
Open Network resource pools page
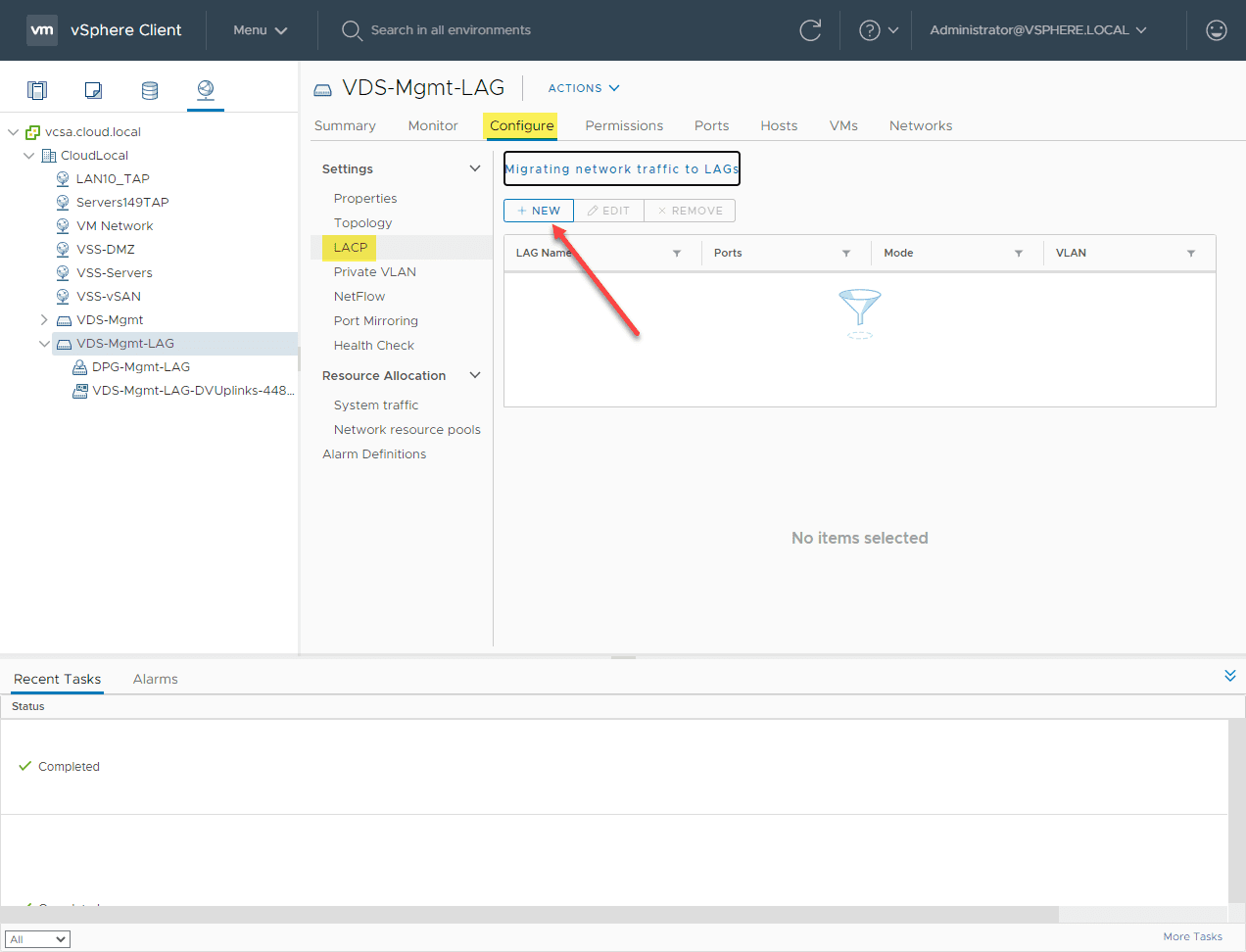(407, 429)
